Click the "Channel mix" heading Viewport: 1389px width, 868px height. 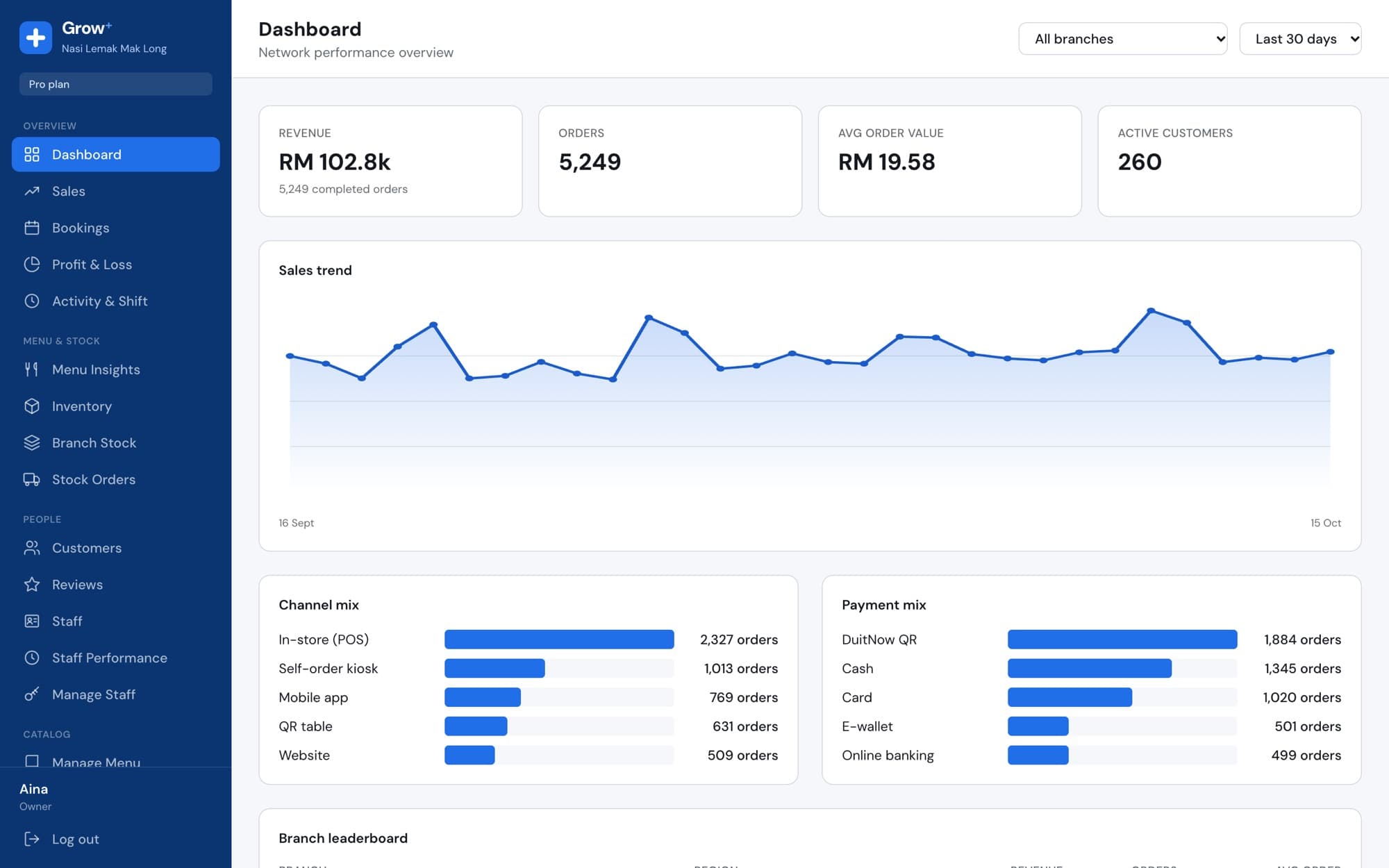[x=319, y=605]
